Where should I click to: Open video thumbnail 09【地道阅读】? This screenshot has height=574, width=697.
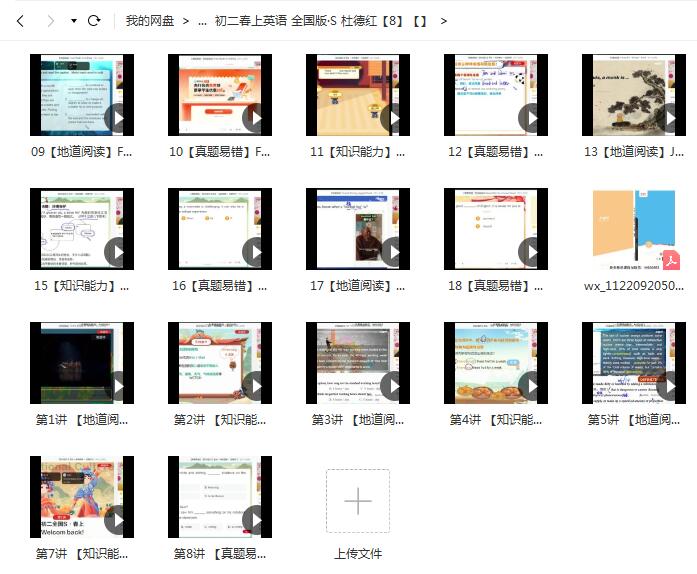(82, 95)
